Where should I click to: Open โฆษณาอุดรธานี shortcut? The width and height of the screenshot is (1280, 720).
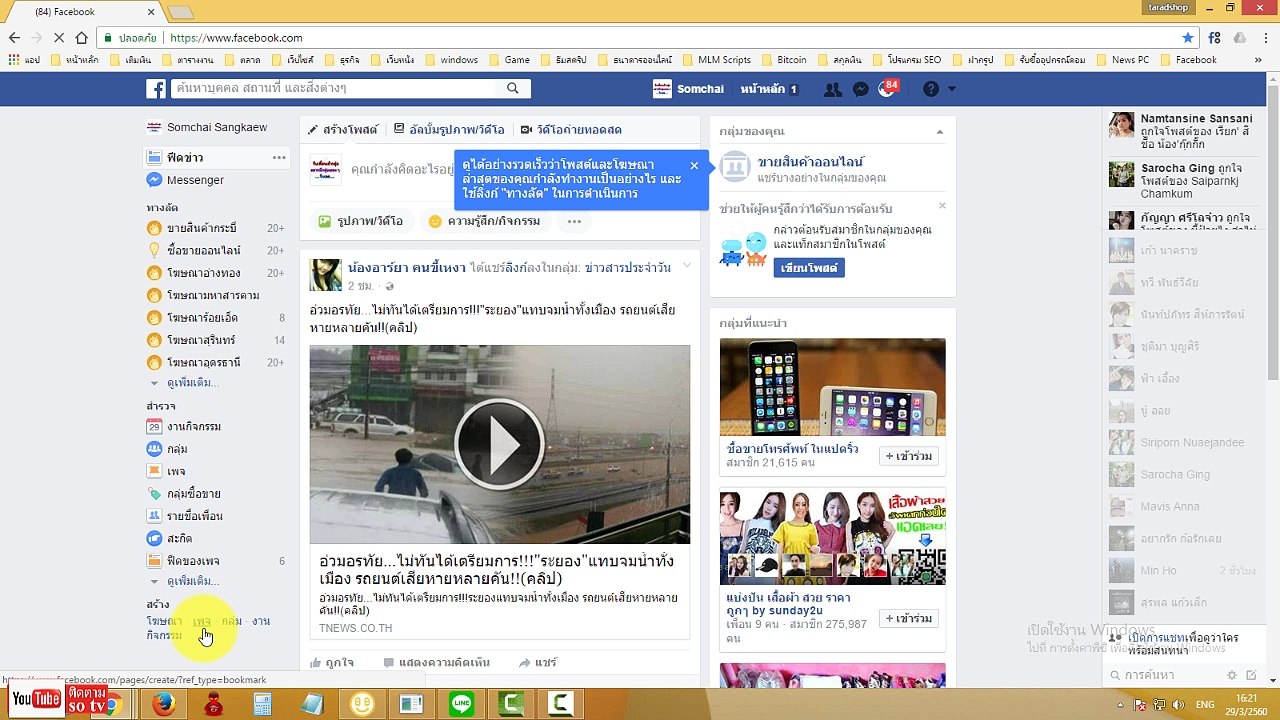pyautogui.click(x=203, y=362)
